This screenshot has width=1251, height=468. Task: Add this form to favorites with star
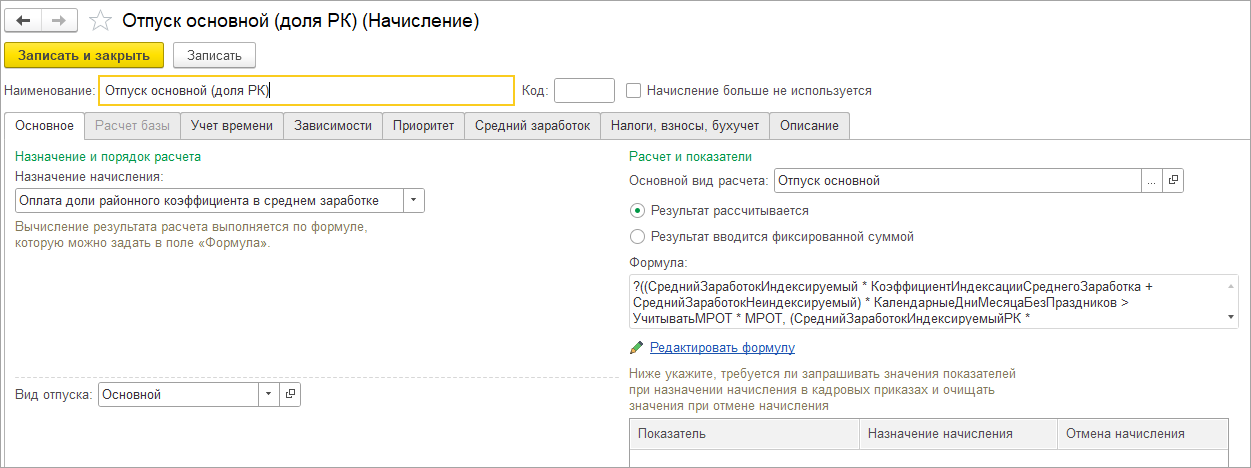[100, 21]
